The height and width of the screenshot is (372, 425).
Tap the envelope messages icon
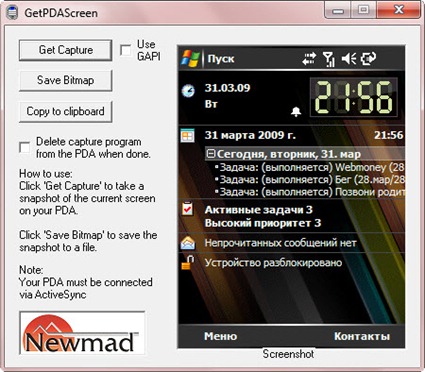[x=188, y=243]
